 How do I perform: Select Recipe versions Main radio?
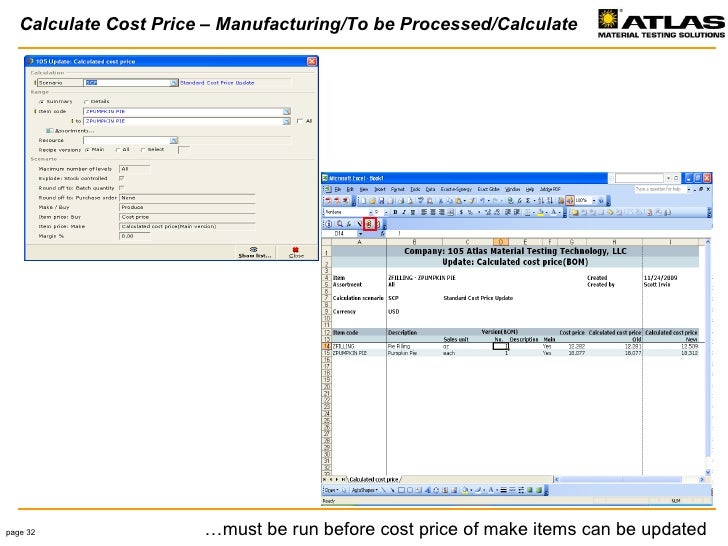(x=87, y=150)
